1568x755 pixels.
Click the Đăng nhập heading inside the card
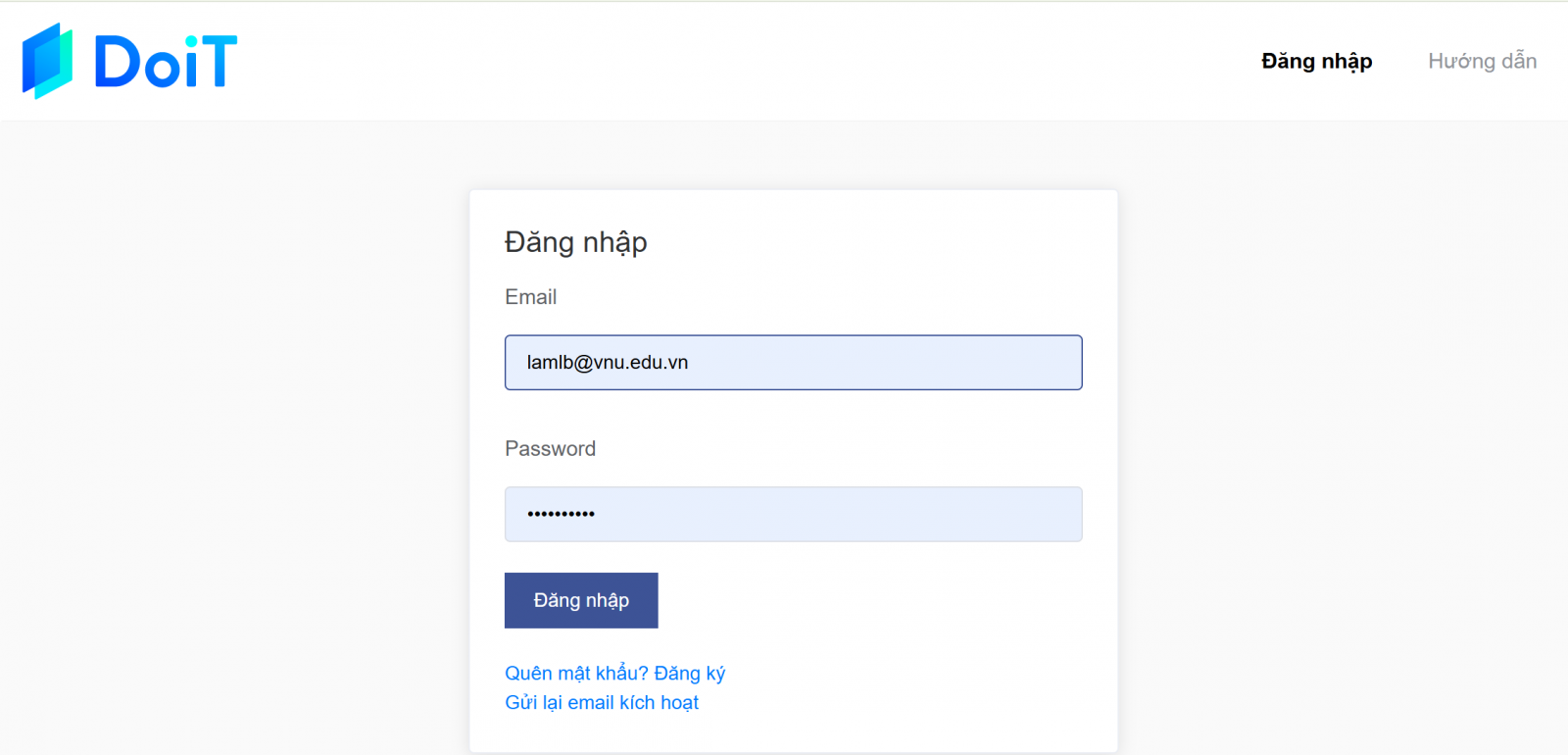click(x=576, y=242)
